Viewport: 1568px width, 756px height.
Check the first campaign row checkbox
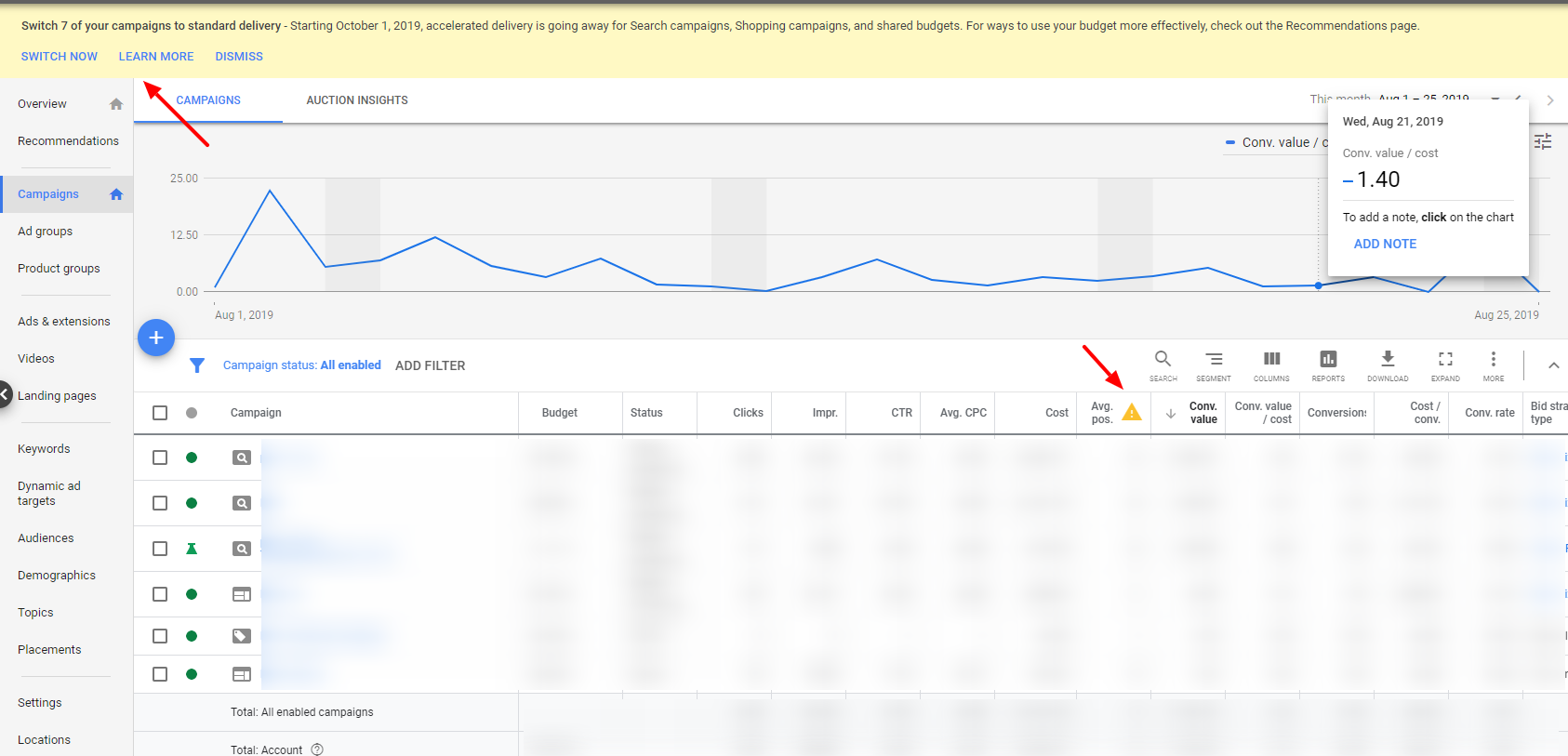point(160,458)
